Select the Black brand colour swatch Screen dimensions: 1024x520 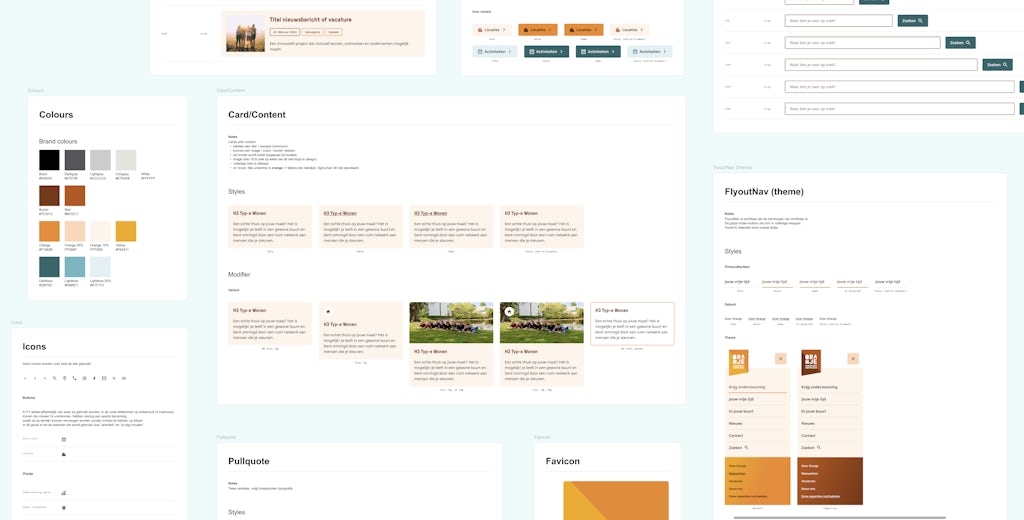click(x=49, y=160)
